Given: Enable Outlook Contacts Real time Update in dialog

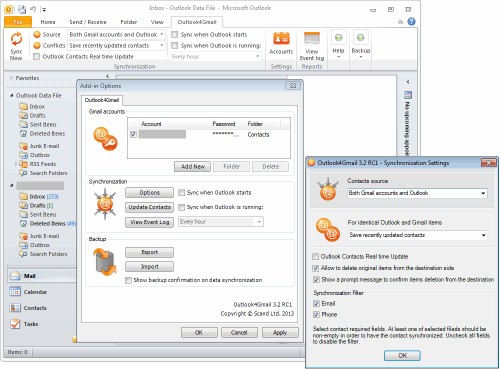Looking at the screenshot, I should click(x=316, y=256).
